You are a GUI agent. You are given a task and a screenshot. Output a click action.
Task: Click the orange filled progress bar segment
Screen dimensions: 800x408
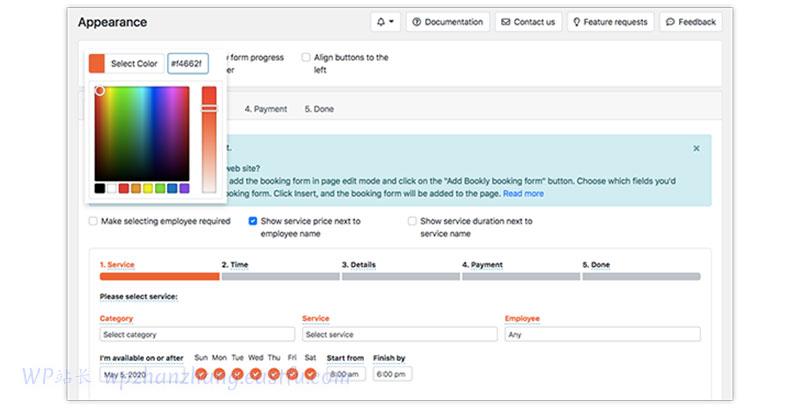[160, 276]
